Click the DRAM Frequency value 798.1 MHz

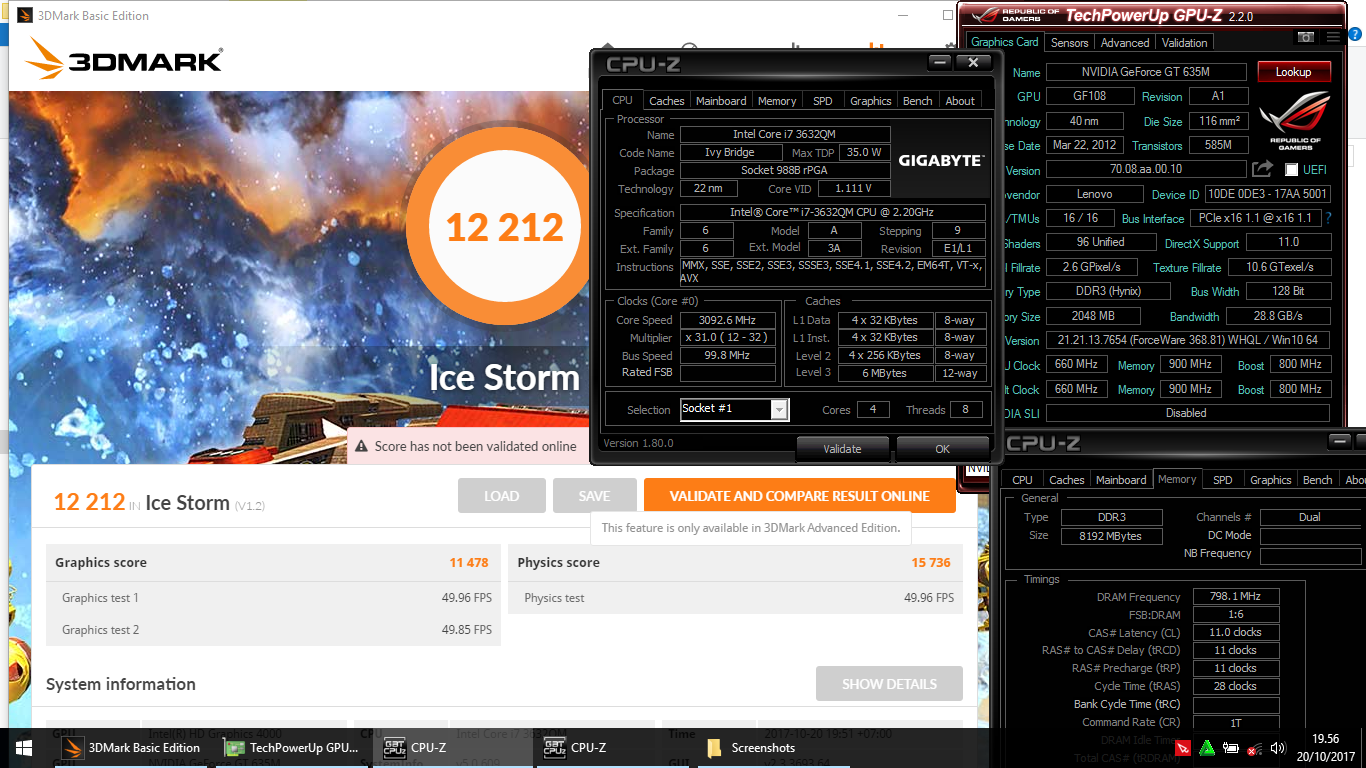(x=1234, y=596)
